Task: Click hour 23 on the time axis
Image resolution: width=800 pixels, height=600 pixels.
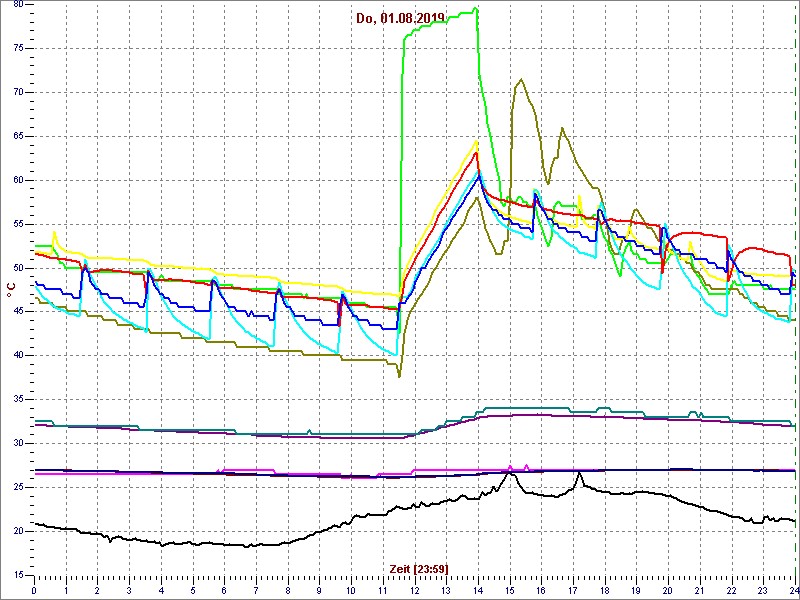Action: pyautogui.click(x=763, y=590)
